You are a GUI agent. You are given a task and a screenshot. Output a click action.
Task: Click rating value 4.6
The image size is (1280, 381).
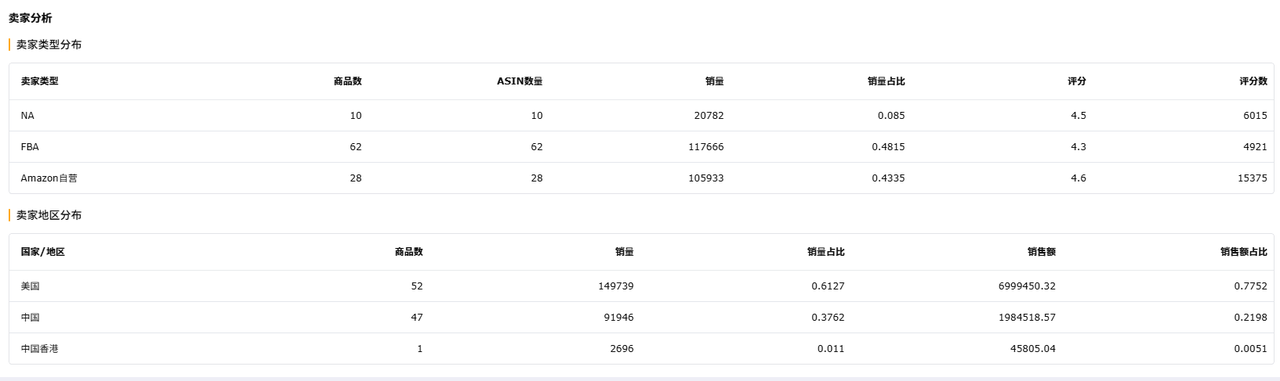point(1078,178)
